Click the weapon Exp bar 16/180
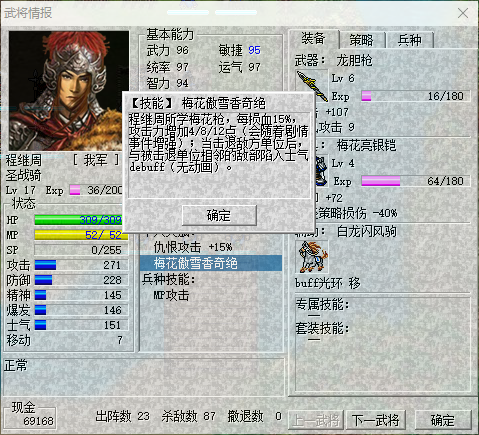Viewport: 479px width, 435px height. point(416,96)
